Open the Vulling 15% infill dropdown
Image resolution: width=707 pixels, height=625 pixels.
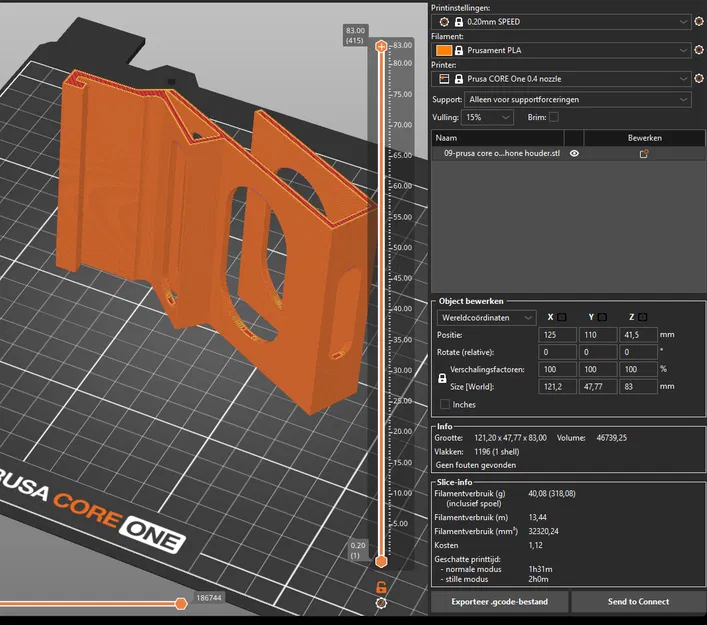tap(487, 117)
